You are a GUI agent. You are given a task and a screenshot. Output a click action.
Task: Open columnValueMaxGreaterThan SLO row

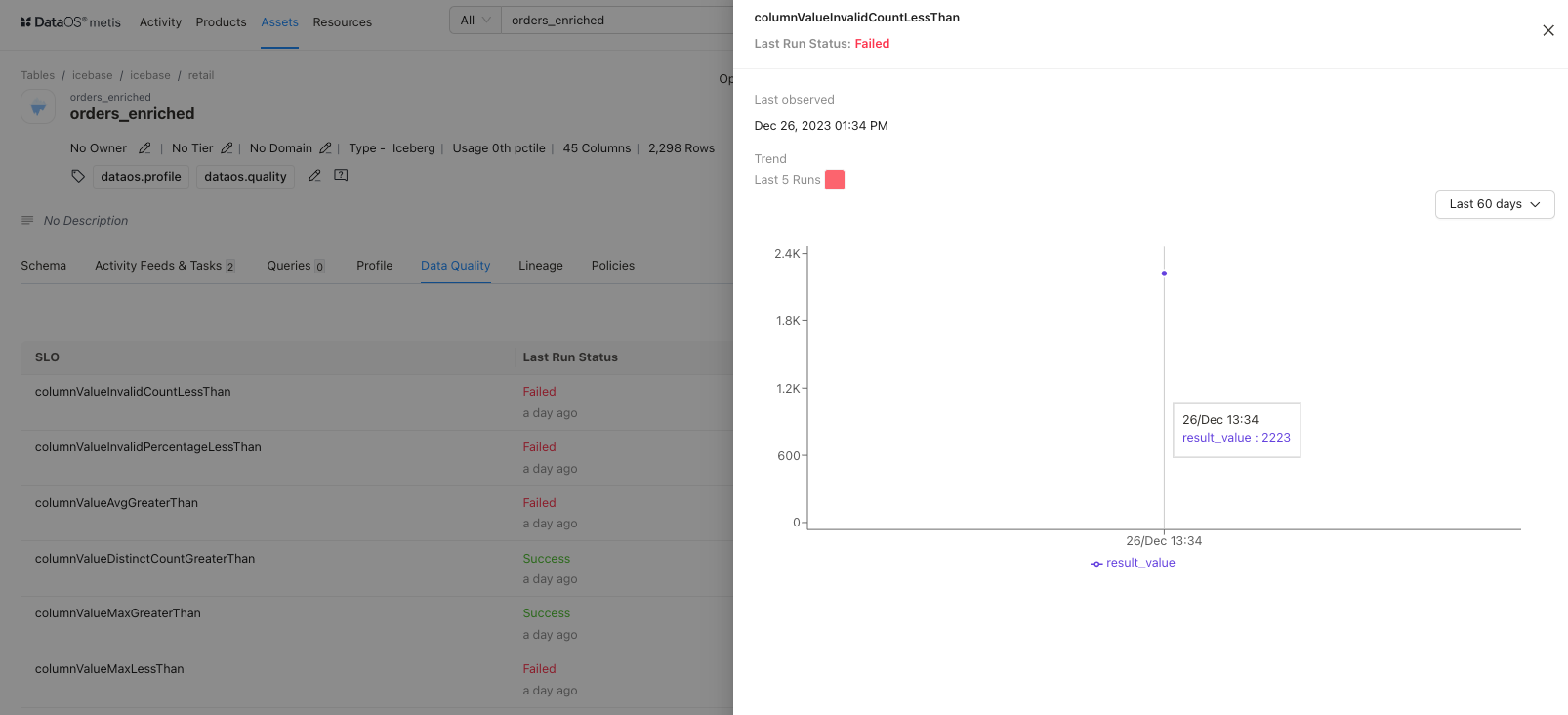[377, 624]
